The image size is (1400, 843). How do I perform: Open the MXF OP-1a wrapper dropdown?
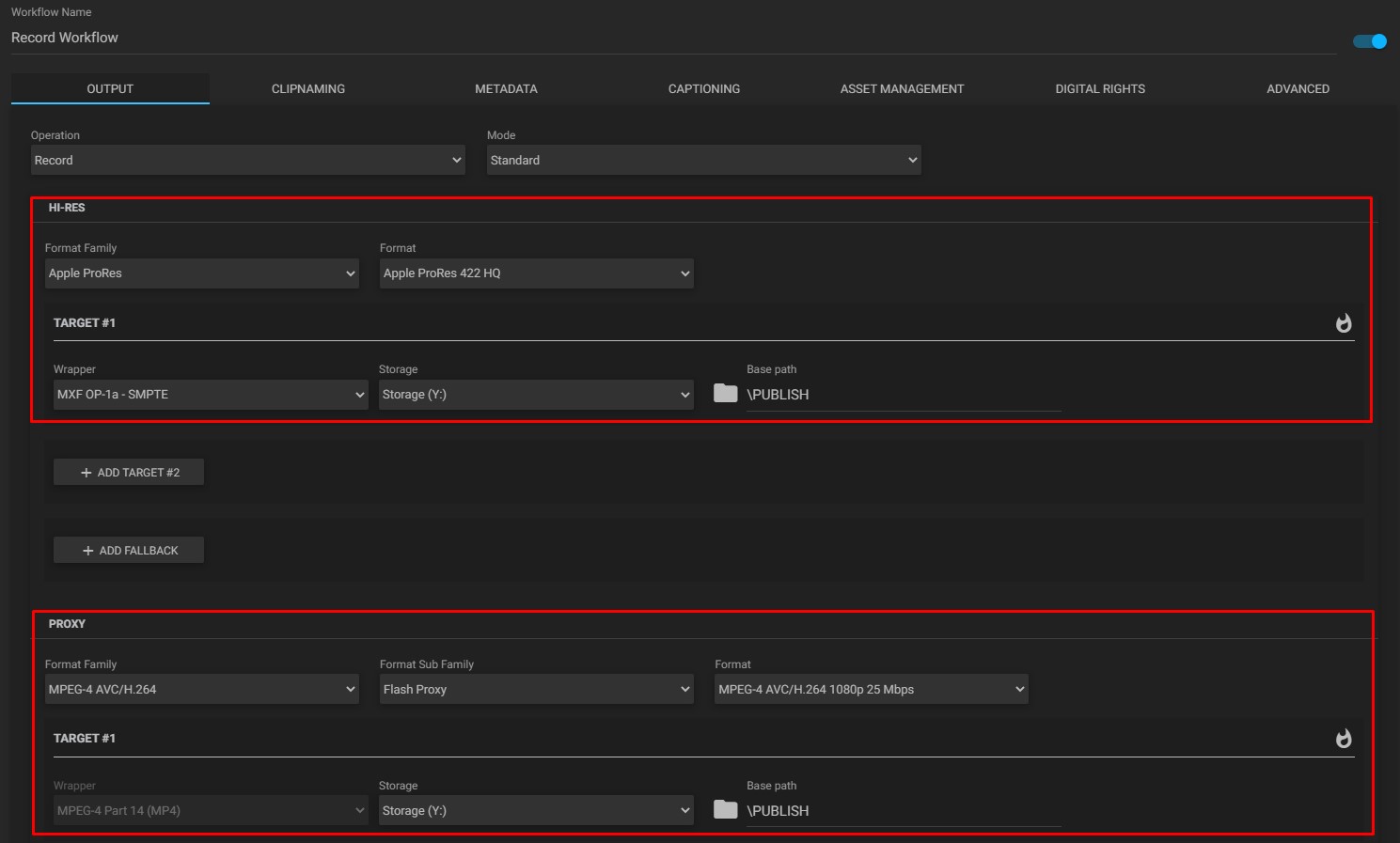210,394
